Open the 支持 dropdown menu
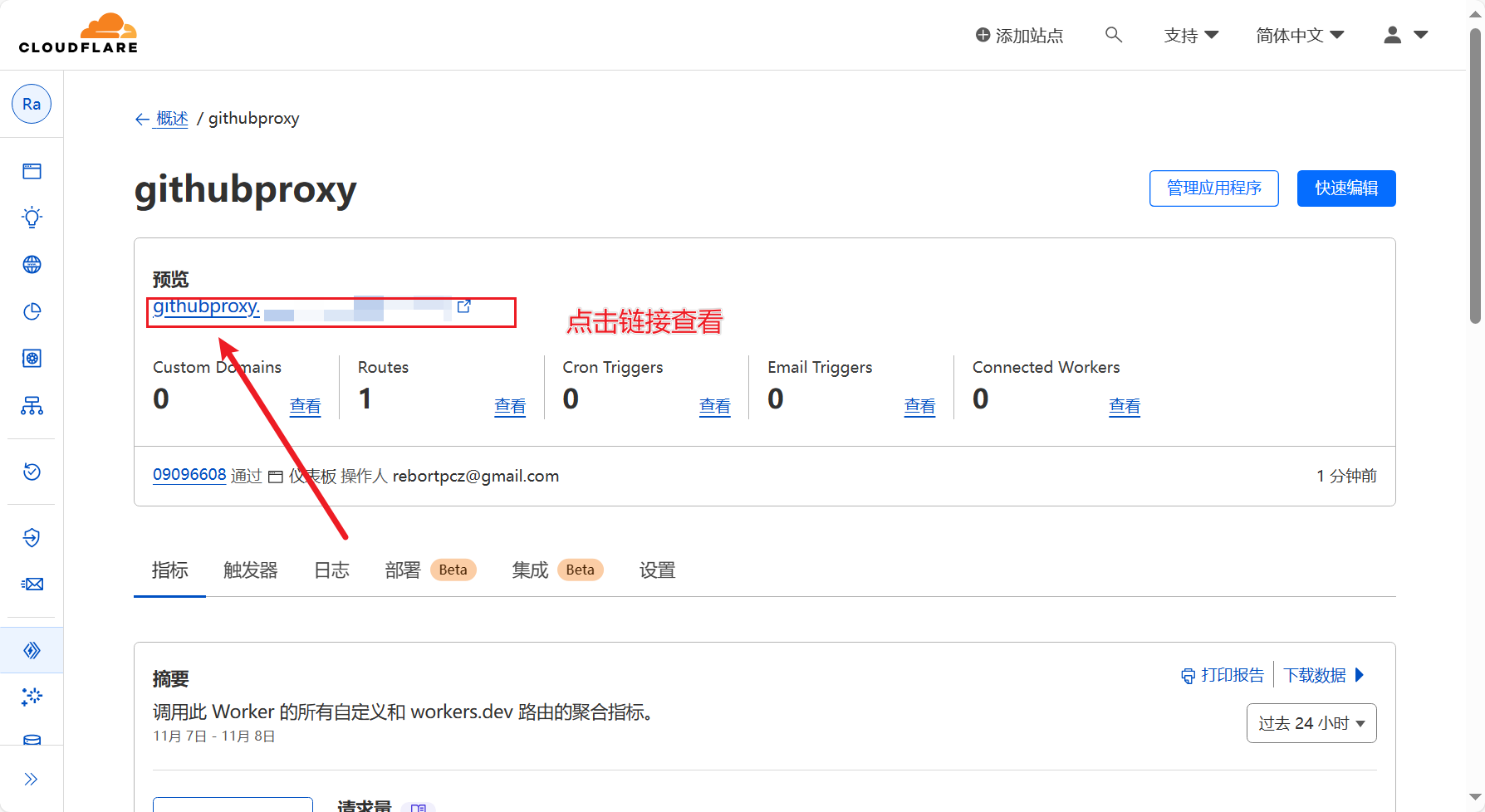 pyautogui.click(x=1190, y=36)
